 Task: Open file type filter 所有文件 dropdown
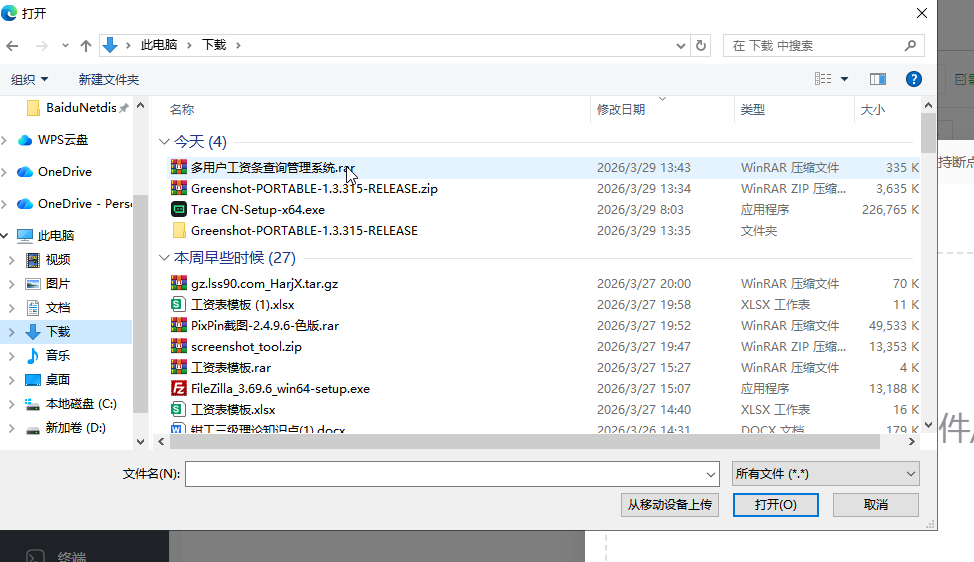point(826,474)
